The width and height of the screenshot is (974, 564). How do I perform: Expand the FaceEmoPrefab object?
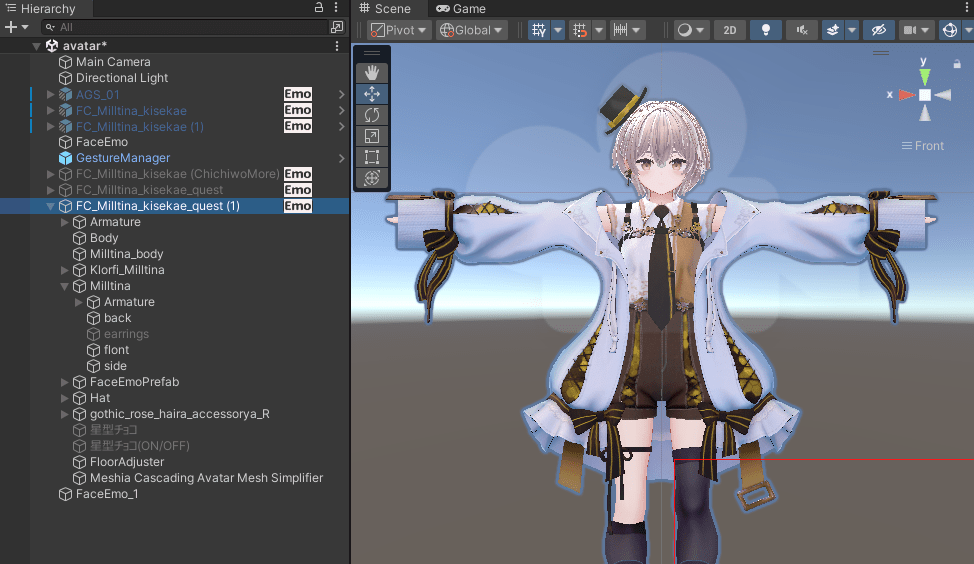[x=64, y=381]
